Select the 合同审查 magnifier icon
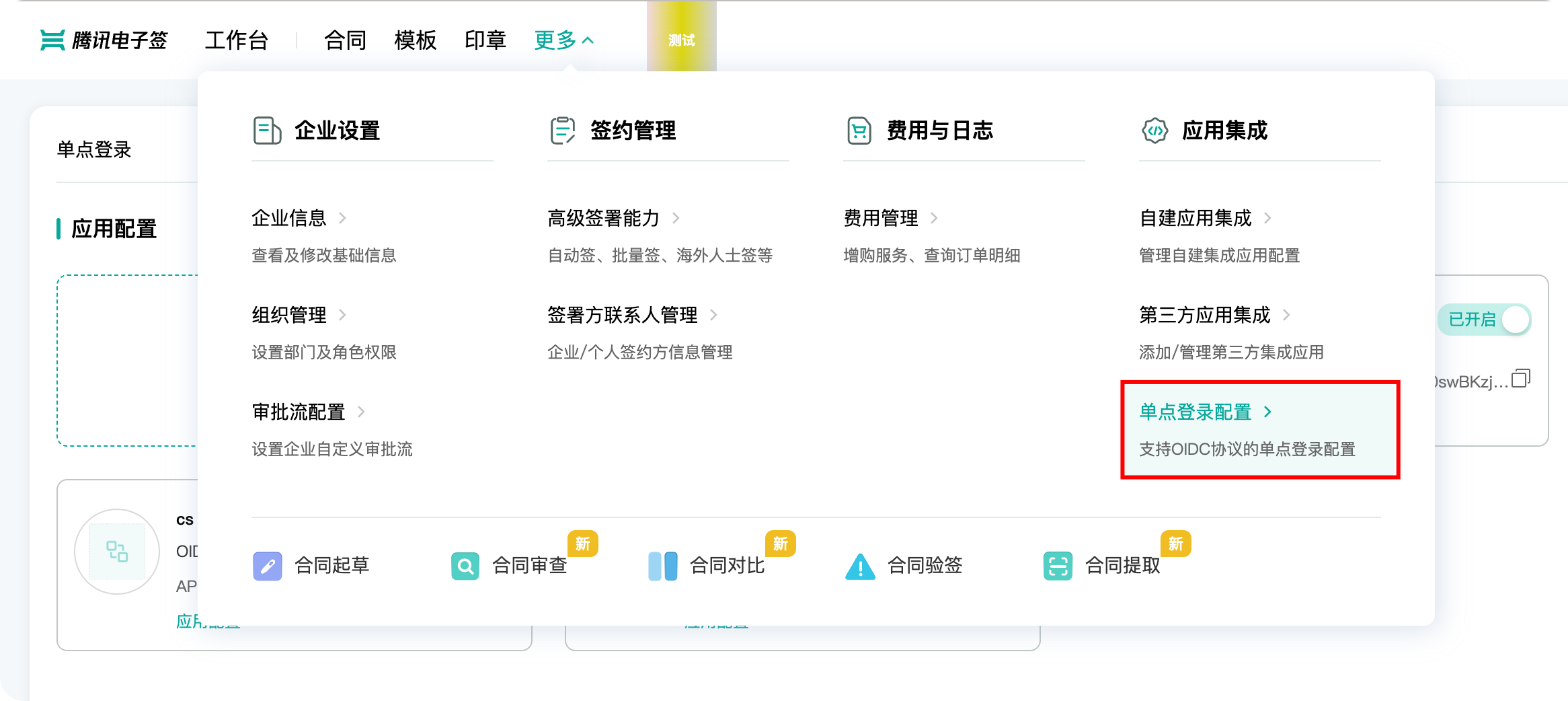The width and height of the screenshot is (1568, 701). click(x=465, y=565)
